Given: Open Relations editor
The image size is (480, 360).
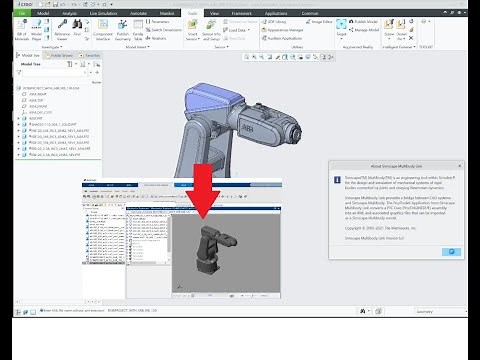Looking at the screenshot, I should click(x=156, y=38).
